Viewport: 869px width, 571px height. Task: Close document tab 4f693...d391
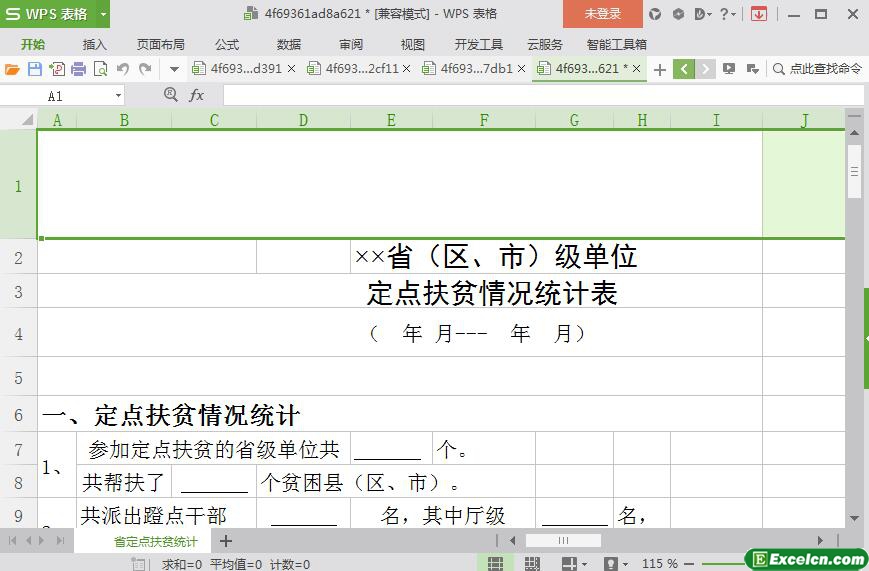[x=292, y=69]
